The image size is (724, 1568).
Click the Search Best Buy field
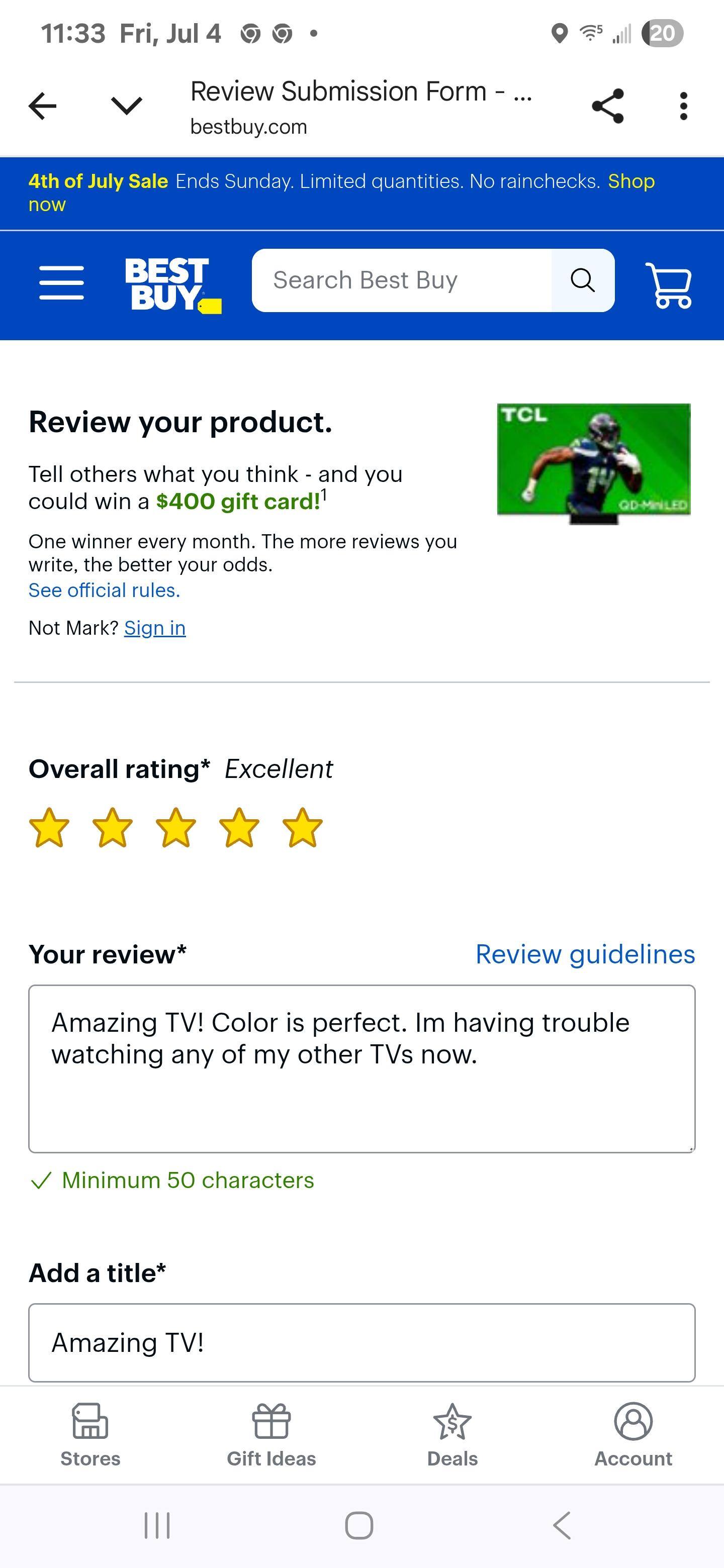[402, 280]
